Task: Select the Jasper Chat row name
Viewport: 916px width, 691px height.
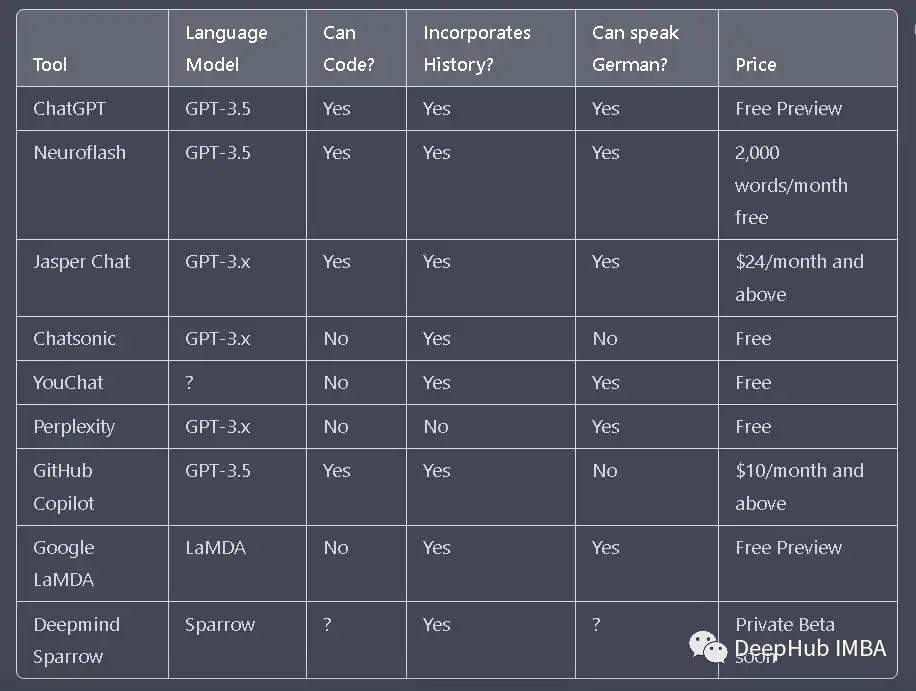Action: coord(82,262)
